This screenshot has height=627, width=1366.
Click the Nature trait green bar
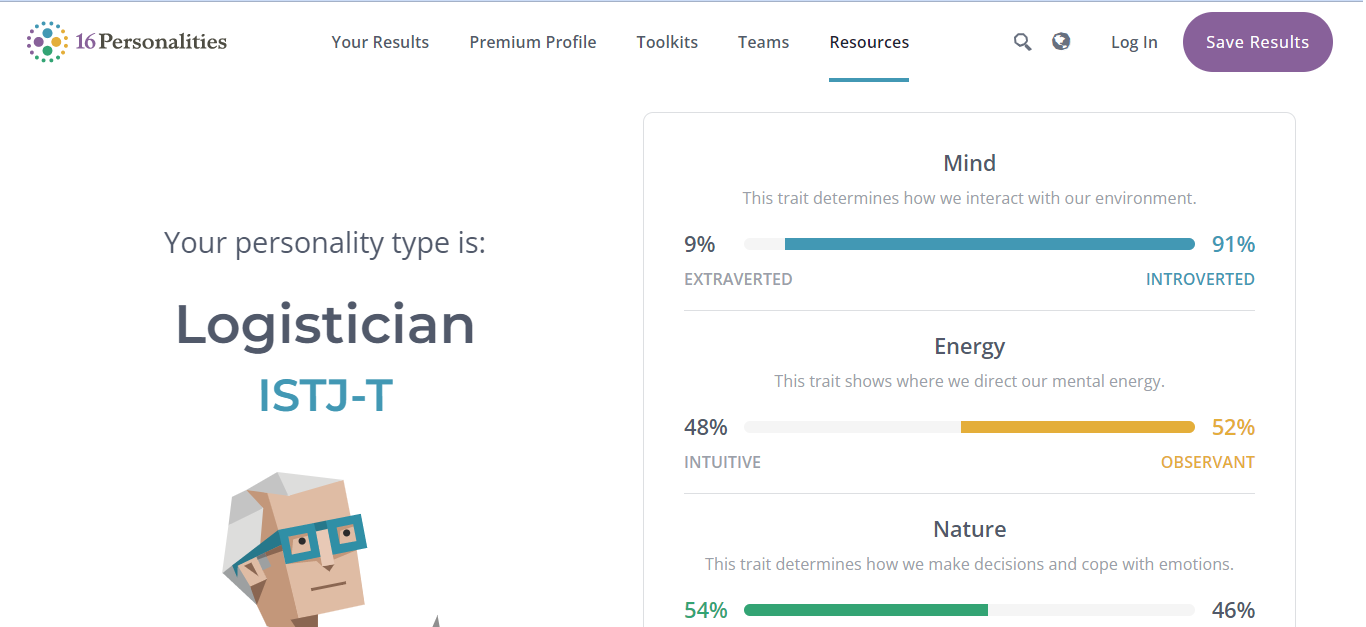(x=865, y=610)
